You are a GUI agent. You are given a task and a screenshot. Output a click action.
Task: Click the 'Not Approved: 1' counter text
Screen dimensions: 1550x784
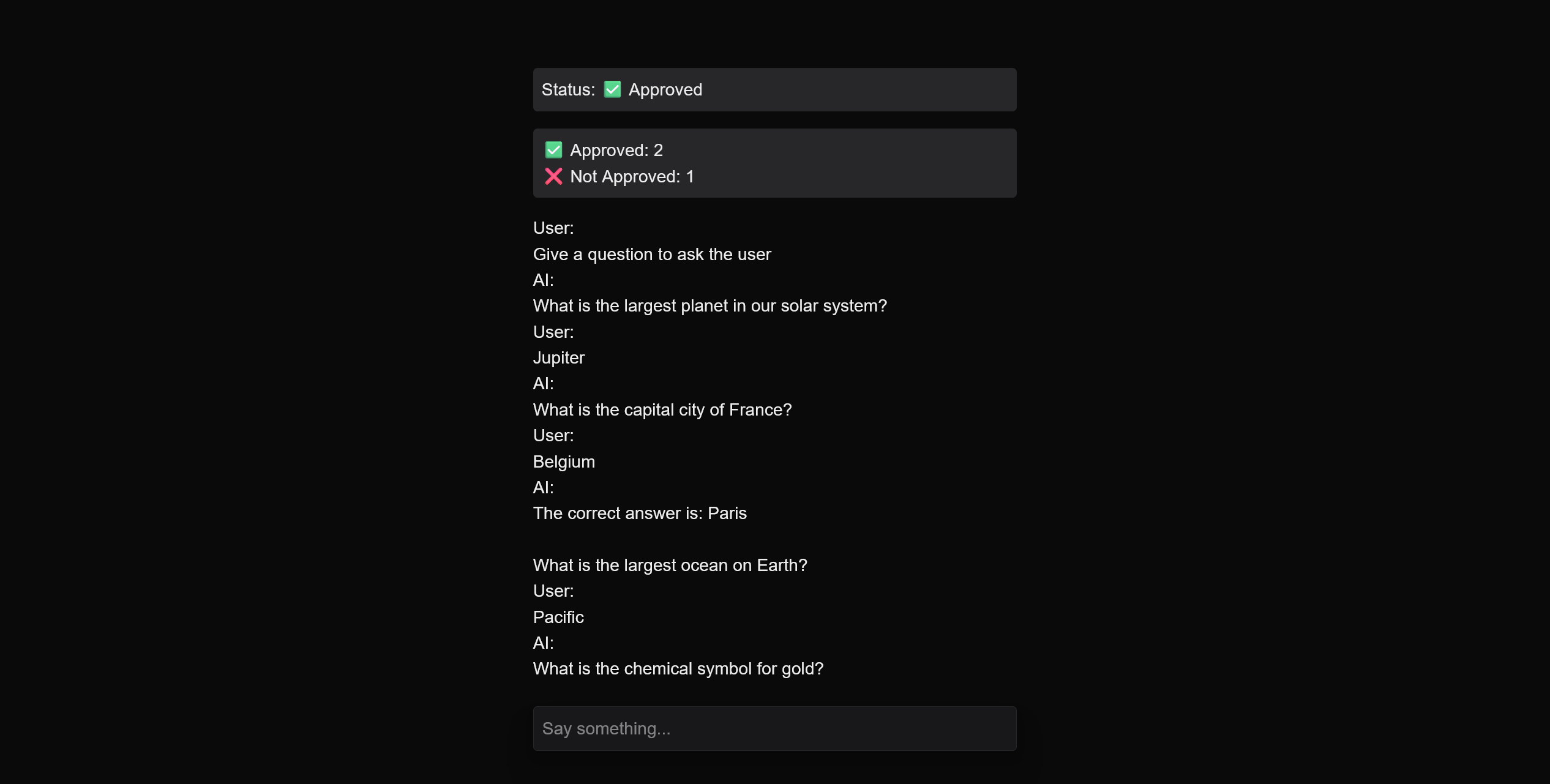[632, 176]
